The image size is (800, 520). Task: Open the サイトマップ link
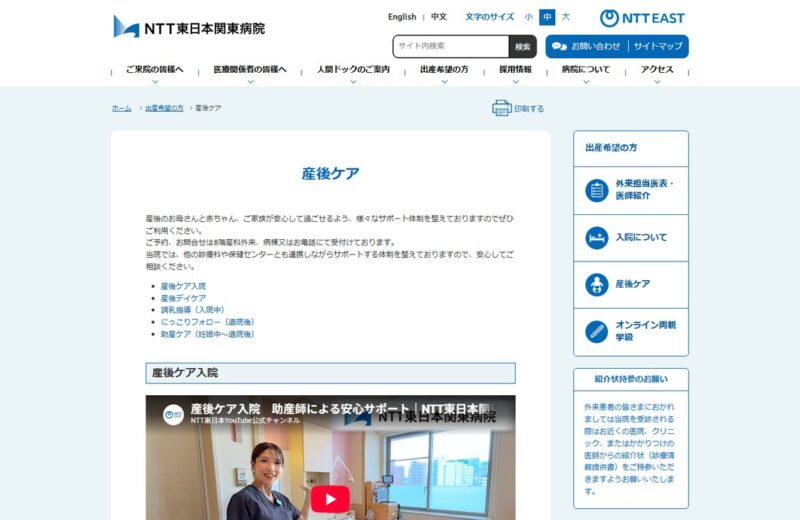click(x=658, y=46)
